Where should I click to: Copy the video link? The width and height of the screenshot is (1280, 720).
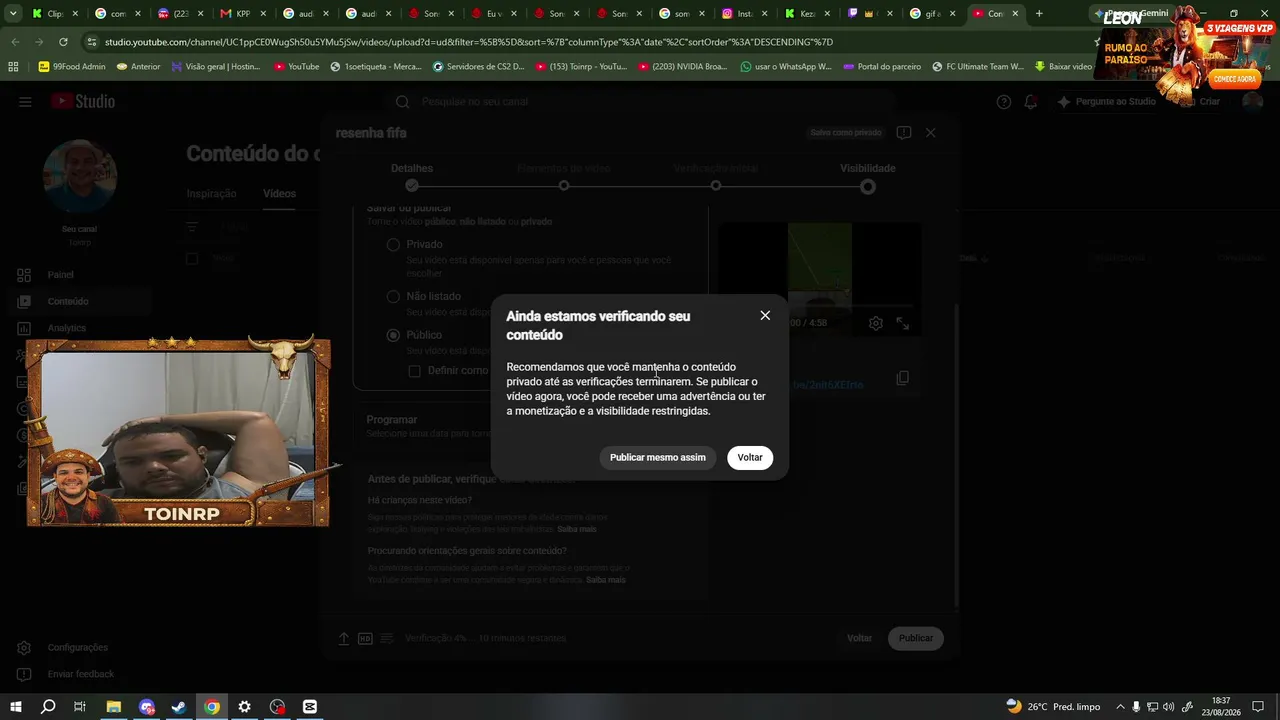click(902, 378)
